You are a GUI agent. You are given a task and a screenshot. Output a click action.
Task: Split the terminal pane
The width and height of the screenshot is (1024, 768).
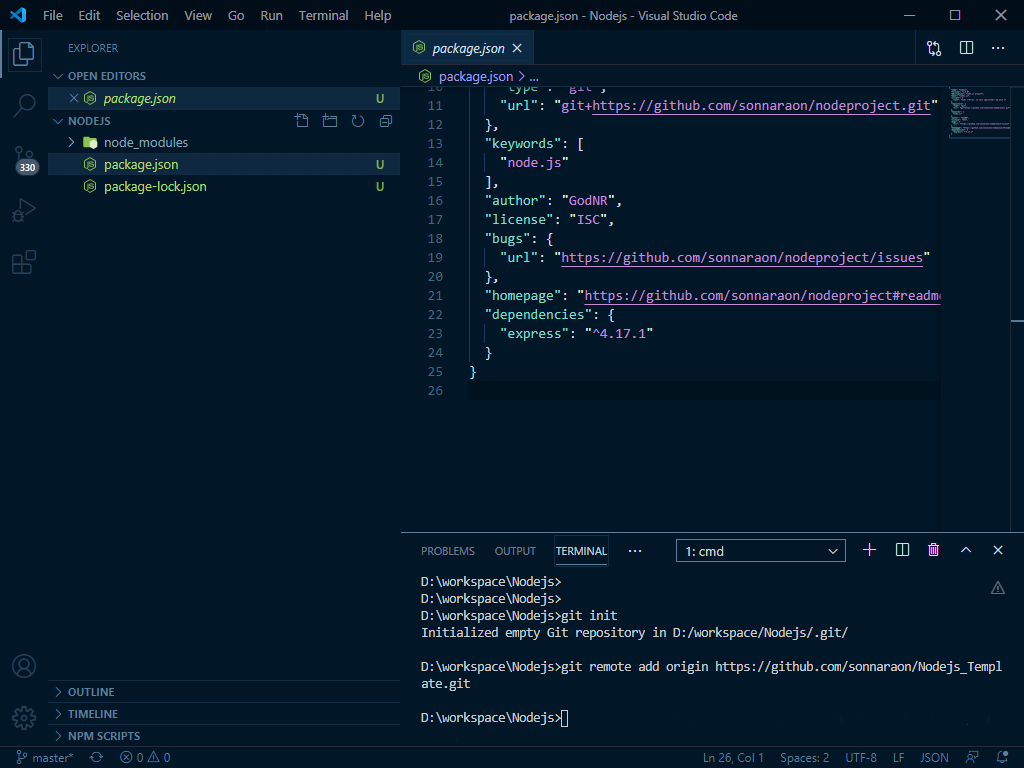pyautogui.click(x=903, y=550)
